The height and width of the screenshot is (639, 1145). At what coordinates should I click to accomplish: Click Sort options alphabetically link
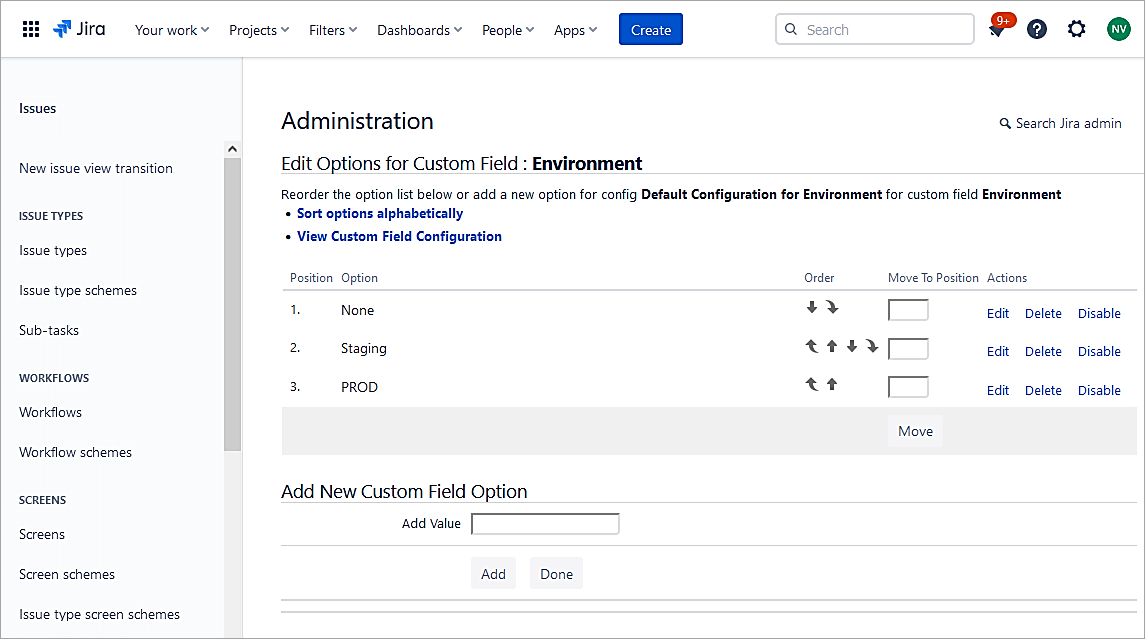380,213
